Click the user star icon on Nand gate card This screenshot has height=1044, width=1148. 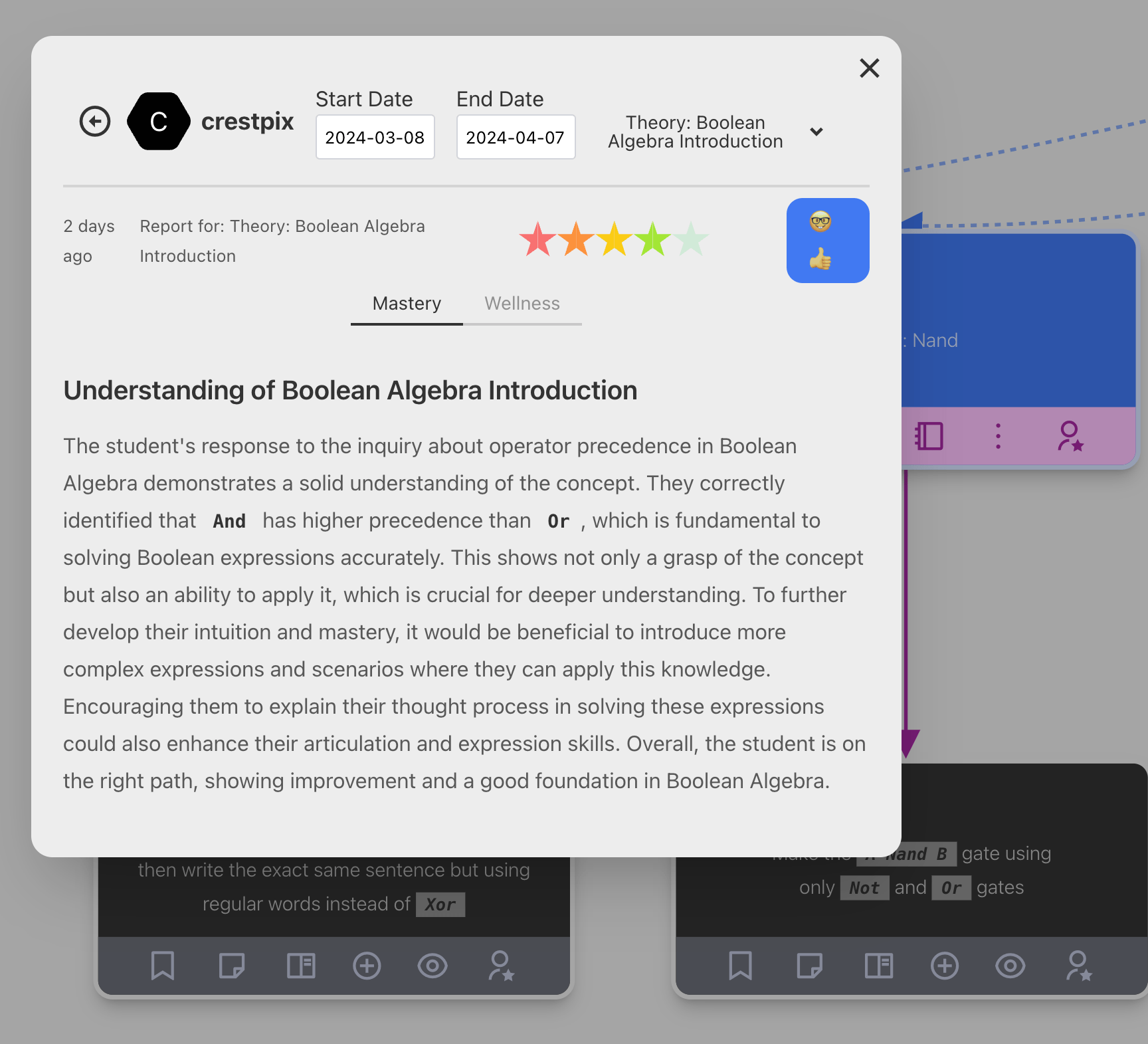(x=1079, y=966)
